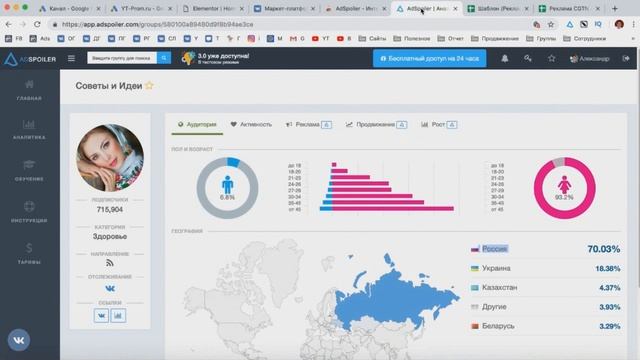Click the male audience figure icon
640x360 pixels.
pyautogui.click(x=227, y=185)
